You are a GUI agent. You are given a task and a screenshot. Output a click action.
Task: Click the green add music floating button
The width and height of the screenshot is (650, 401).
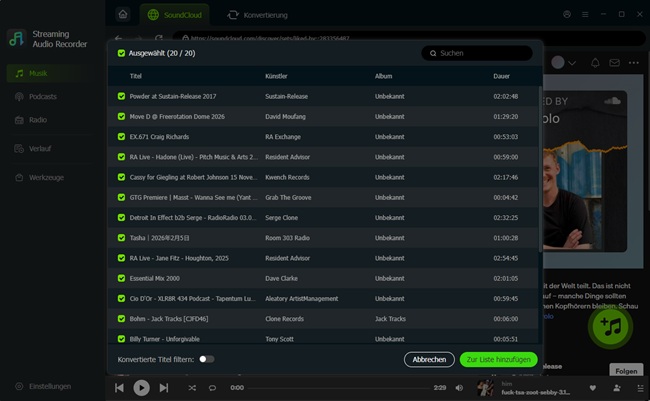click(611, 327)
